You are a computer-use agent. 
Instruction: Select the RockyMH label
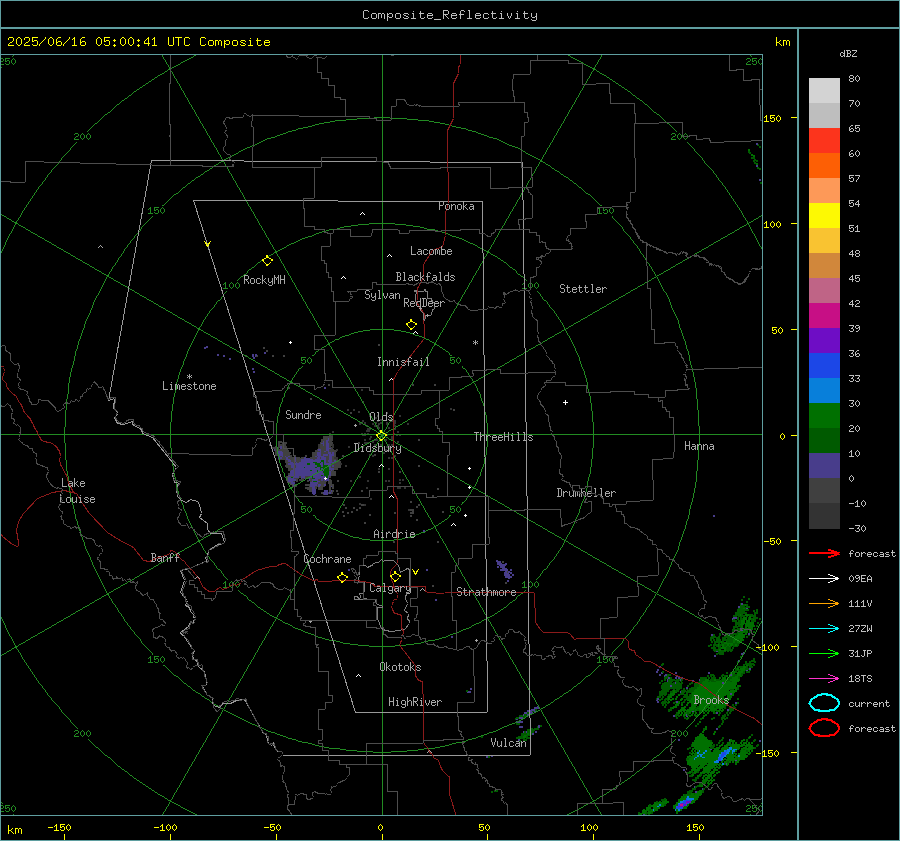click(x=264, y=280)
